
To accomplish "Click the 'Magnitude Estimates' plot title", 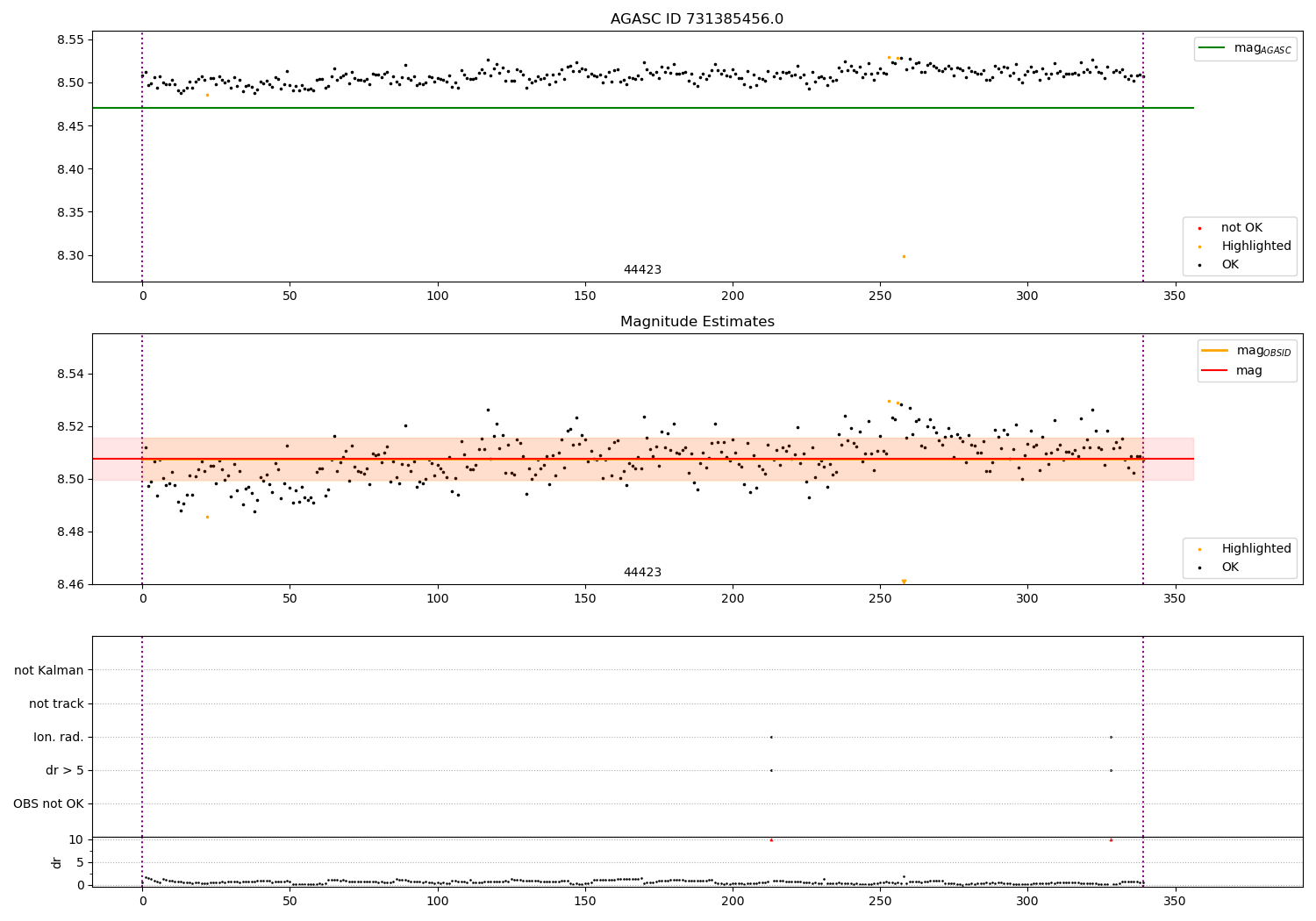I will (697, 322).
